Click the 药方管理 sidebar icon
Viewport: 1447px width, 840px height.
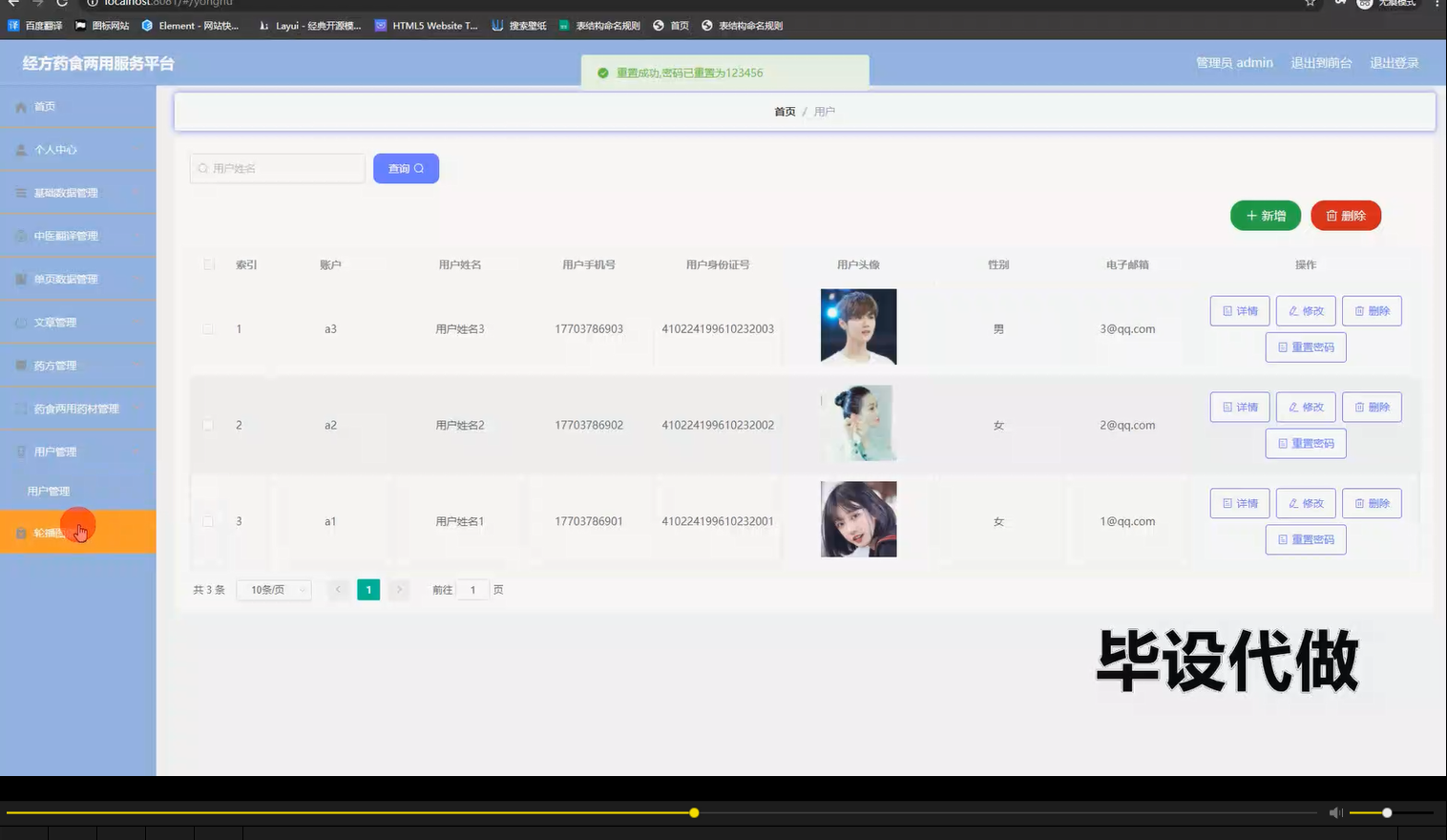click(x=19, y=365)
